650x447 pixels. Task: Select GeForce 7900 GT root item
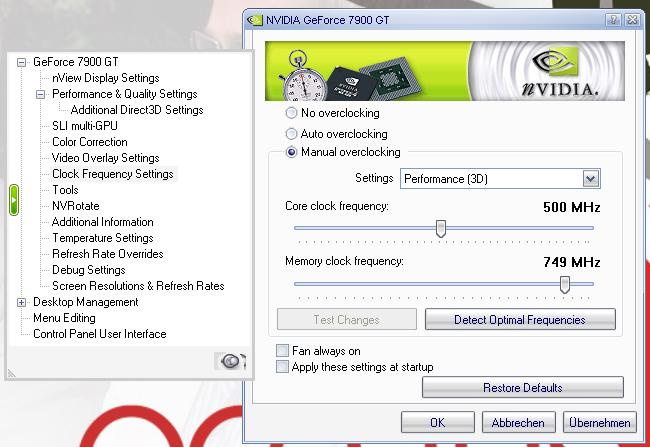coord(75,62)
